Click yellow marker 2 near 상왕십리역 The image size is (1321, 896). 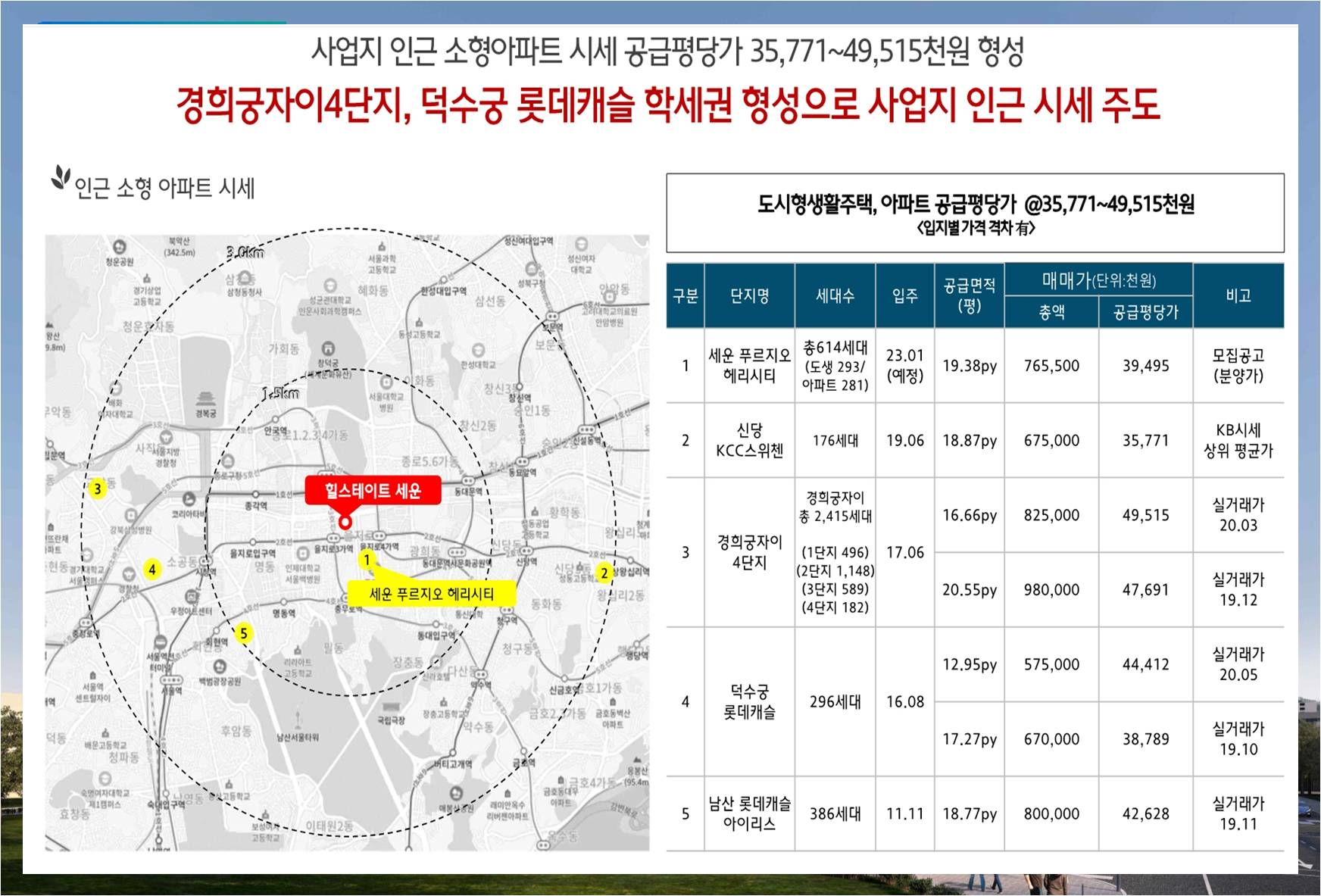pyautogui.click(x=604, y=573)
